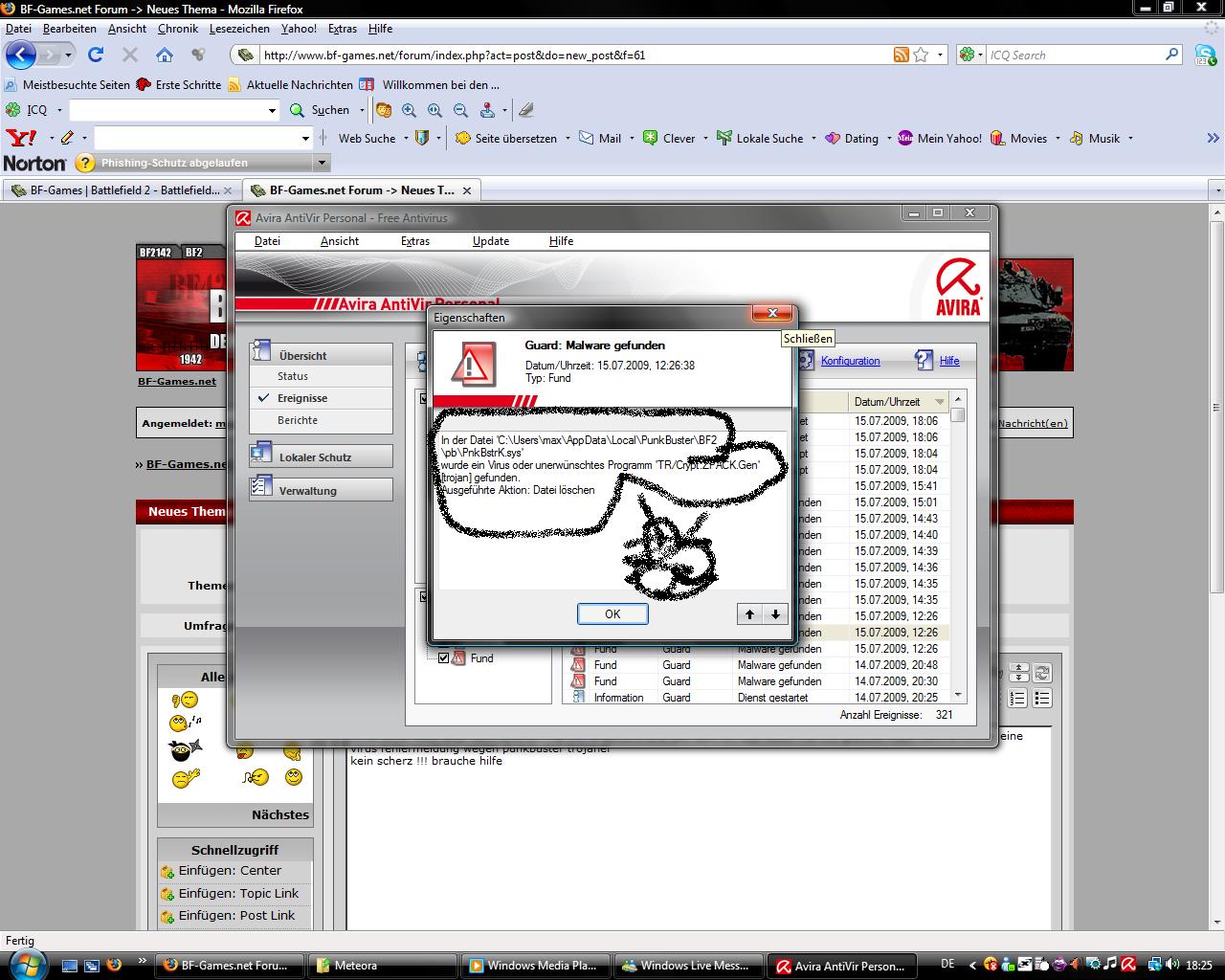1225x980 pixels.
Task: Click the stop loading X icon
Action: click(130, 55)
